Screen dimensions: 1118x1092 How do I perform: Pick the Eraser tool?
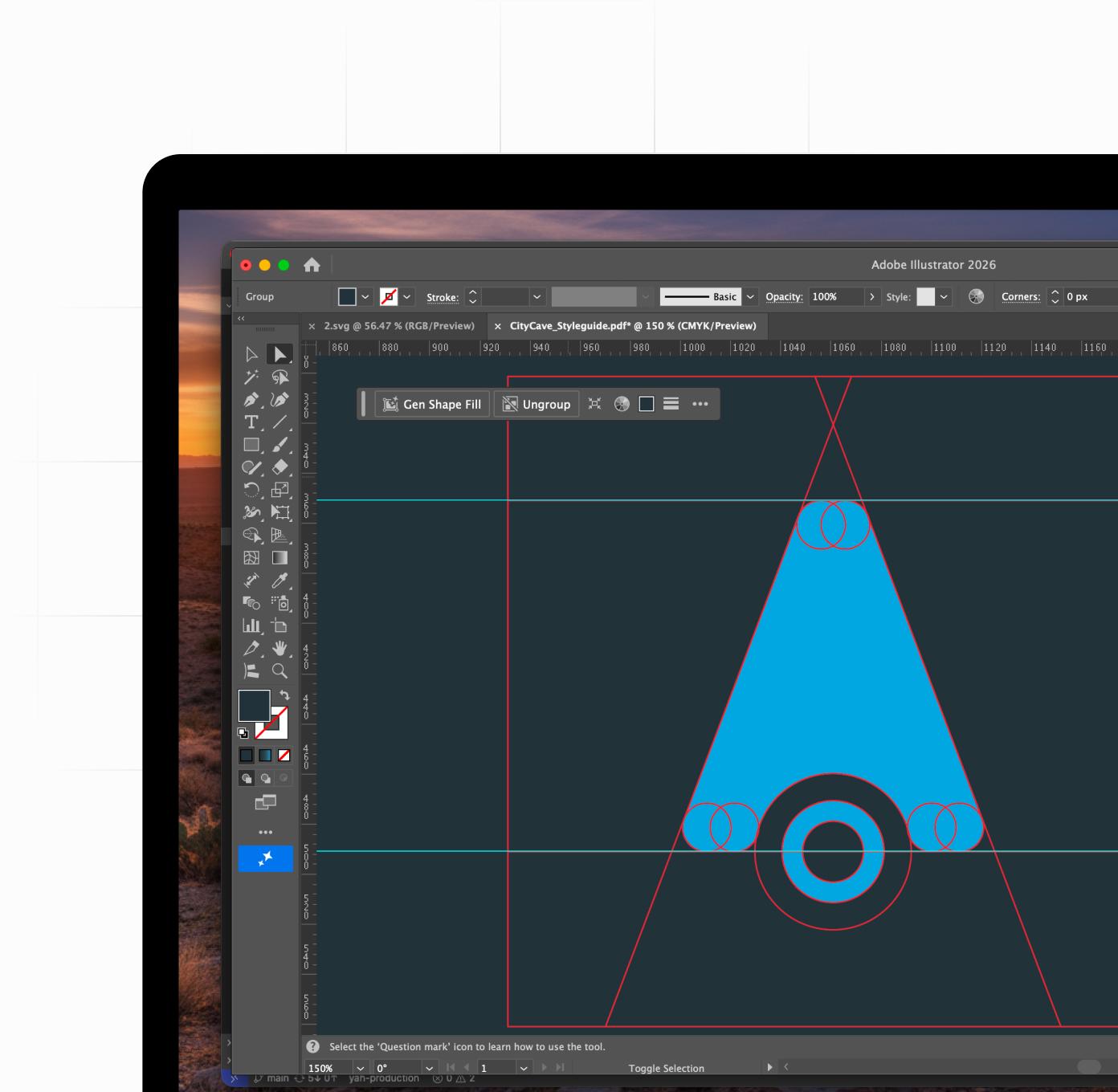tap(279, 467)
